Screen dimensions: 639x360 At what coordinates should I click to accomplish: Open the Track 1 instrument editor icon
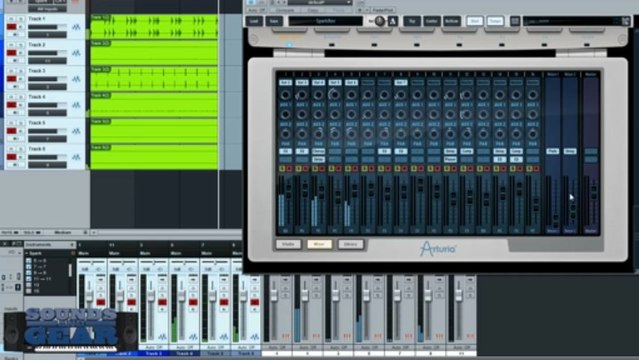(x=76, y=27)
